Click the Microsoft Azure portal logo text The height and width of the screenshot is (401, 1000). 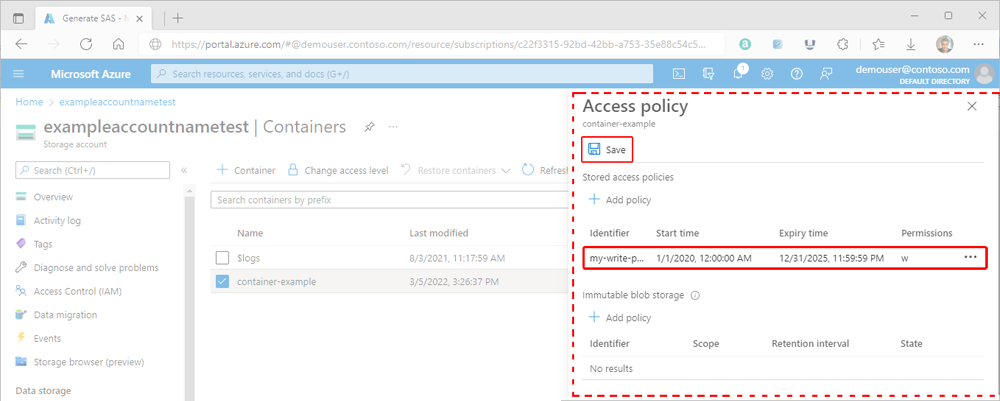click(91, 74)
